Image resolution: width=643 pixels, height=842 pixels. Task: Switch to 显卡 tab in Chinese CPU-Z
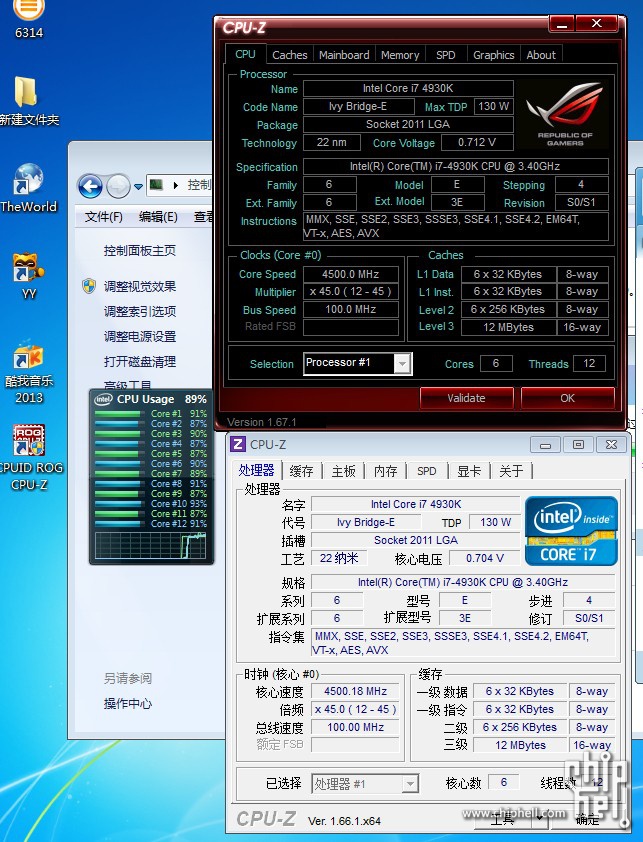coord(468,471)
